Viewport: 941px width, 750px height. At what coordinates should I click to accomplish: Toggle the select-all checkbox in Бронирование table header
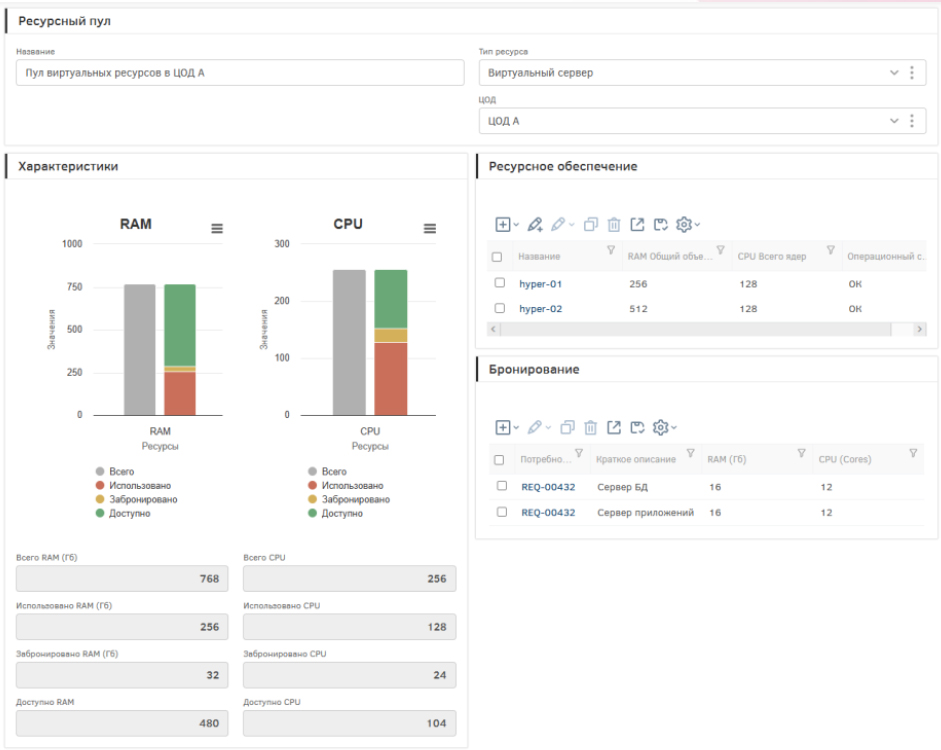point(499,460)
